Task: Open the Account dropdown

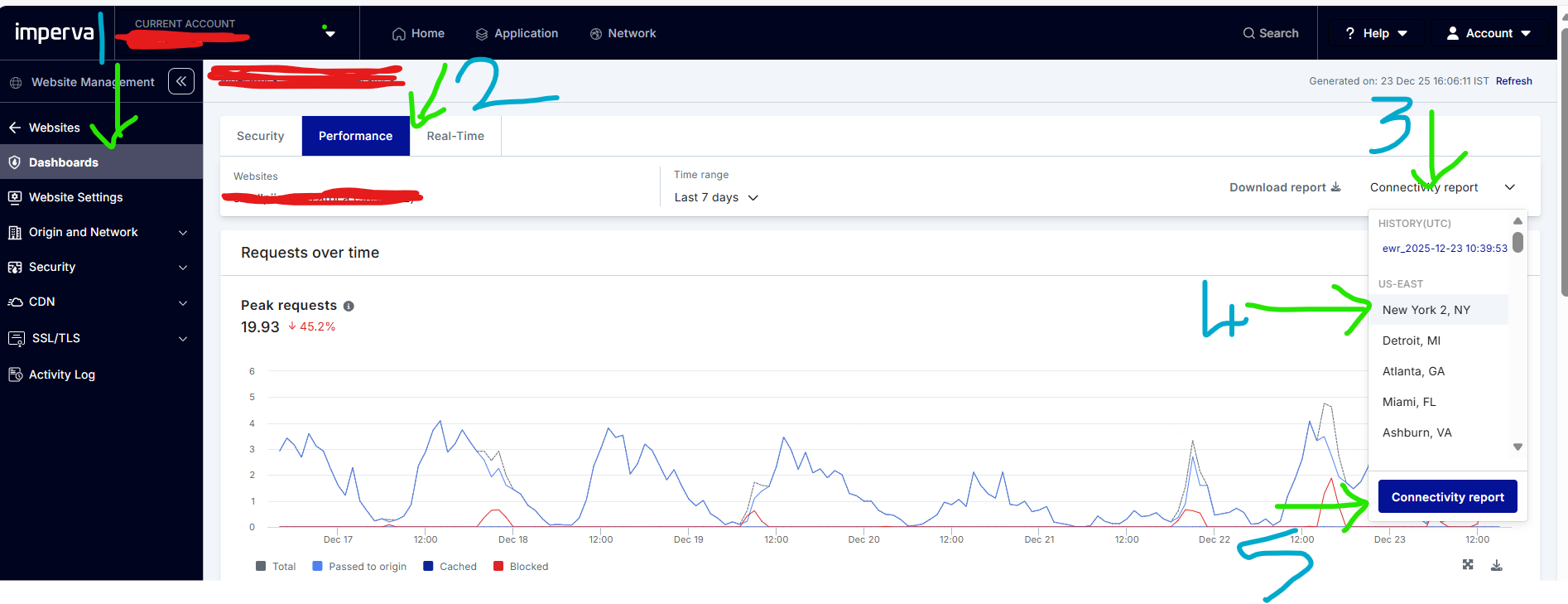Action: tap(1489, 33)
